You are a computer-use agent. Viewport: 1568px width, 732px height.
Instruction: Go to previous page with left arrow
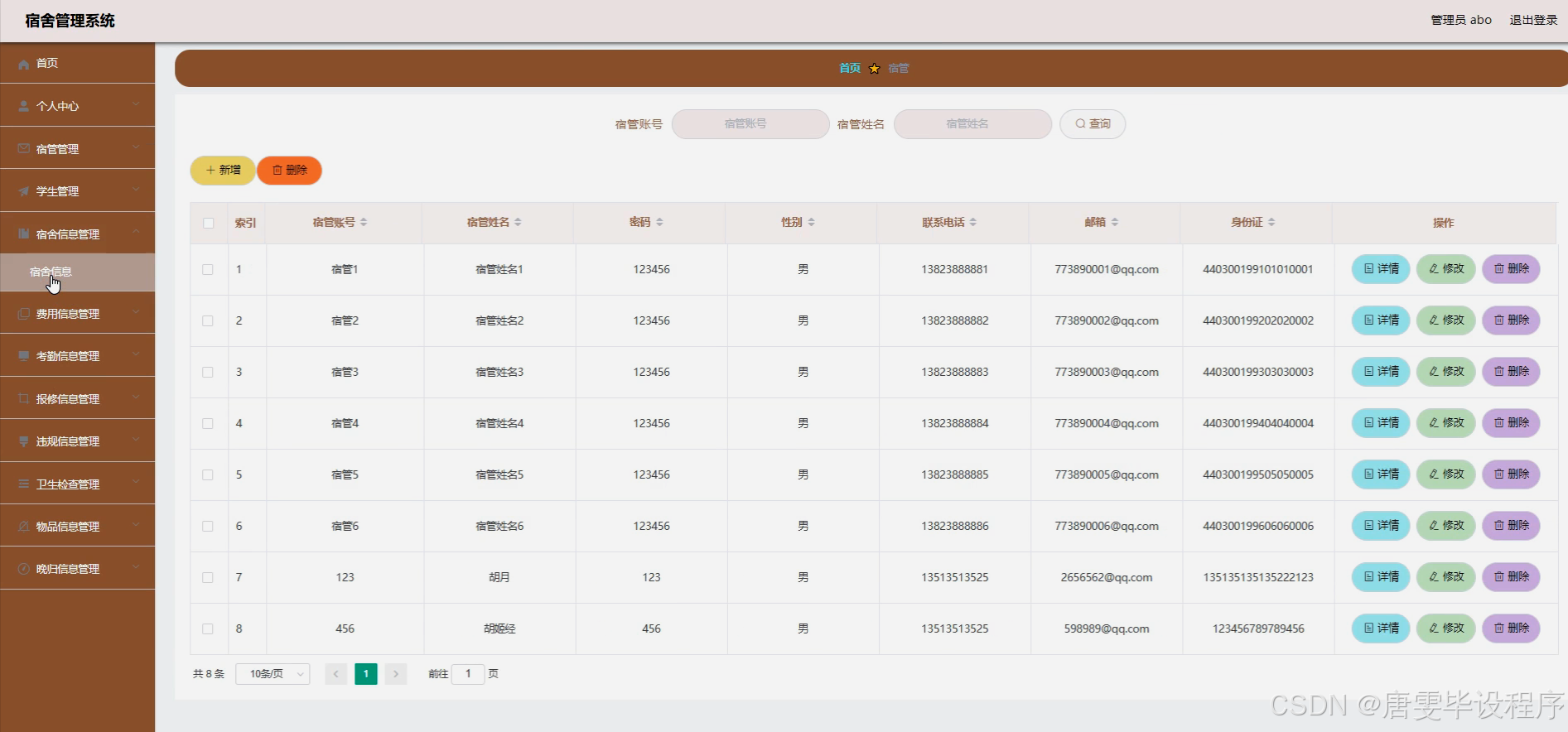(x=335, y=674)
